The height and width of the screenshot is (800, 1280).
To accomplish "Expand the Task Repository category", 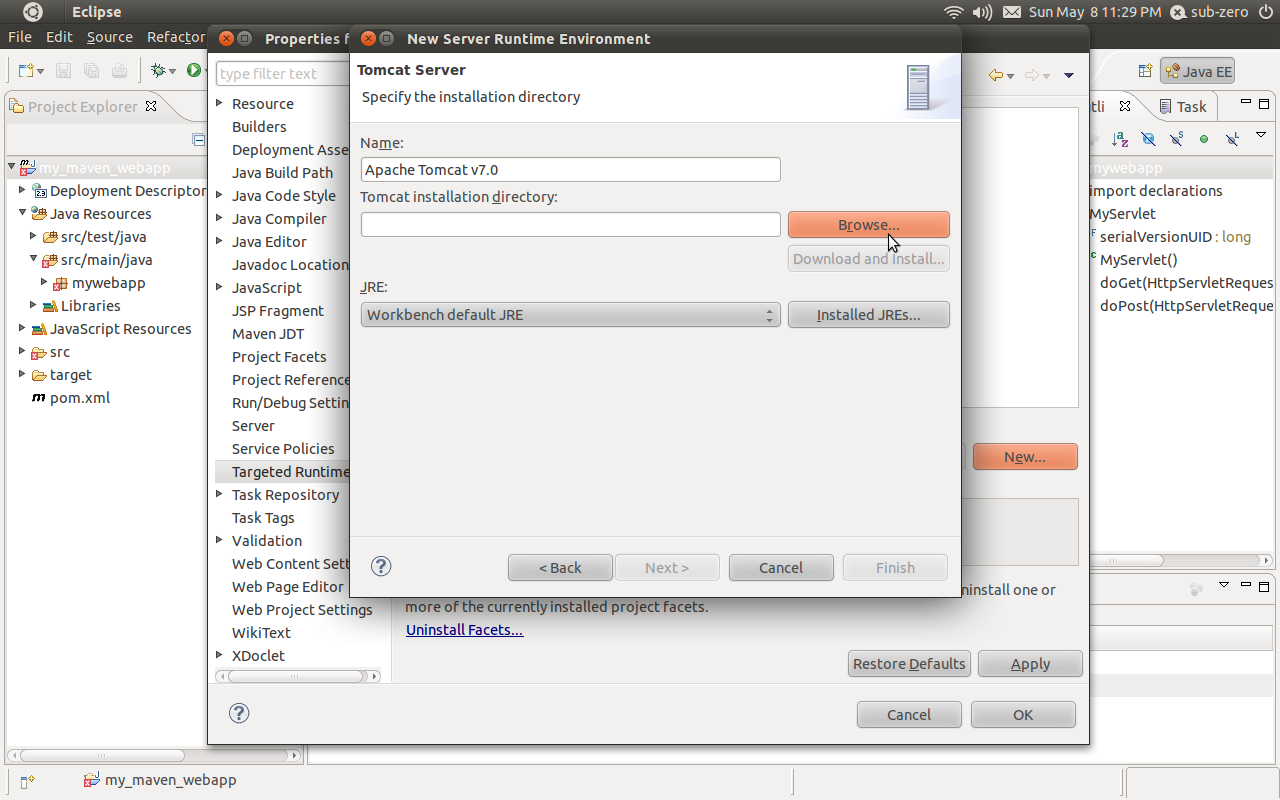I will tap(220, 495).
